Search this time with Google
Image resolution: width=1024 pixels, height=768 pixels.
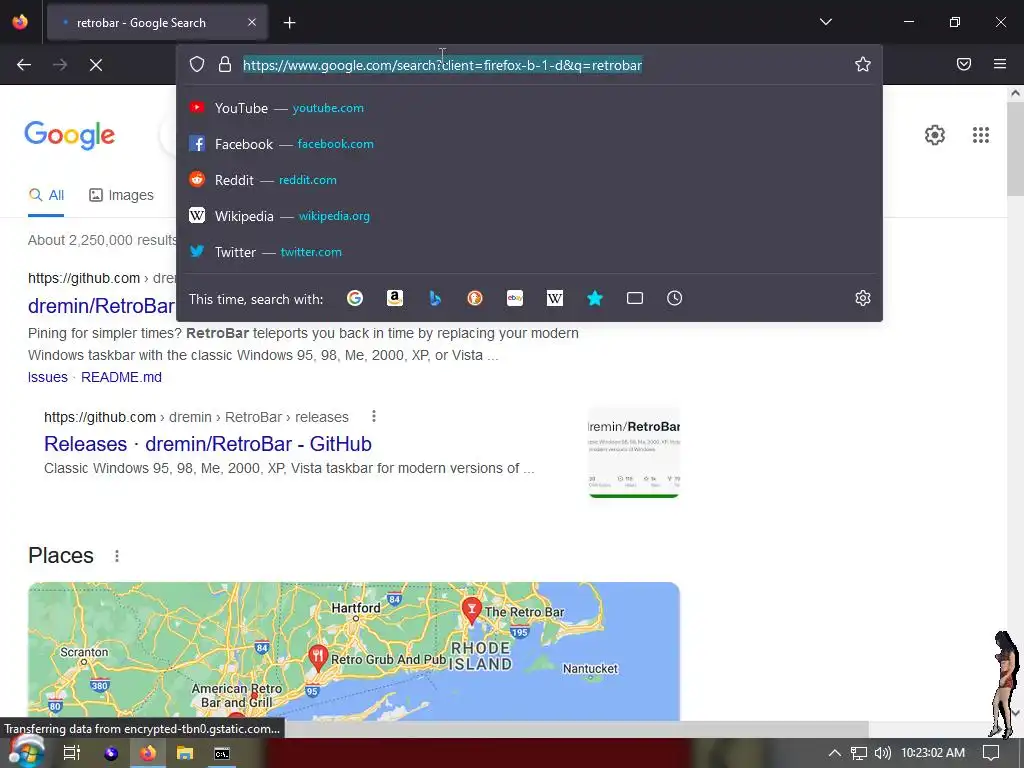pyautogui.click(x=355, y=298)
